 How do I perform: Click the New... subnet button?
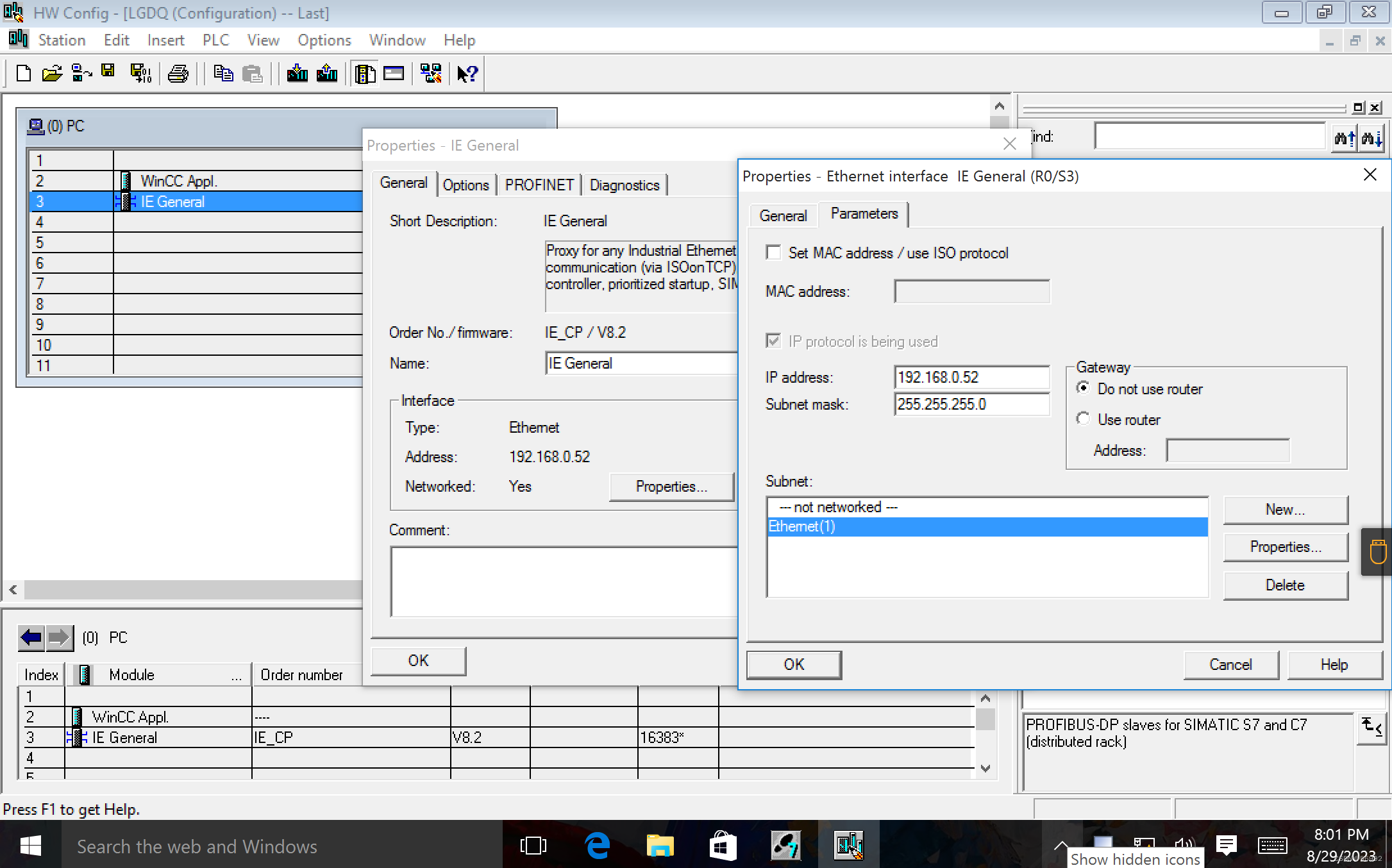1285,510
